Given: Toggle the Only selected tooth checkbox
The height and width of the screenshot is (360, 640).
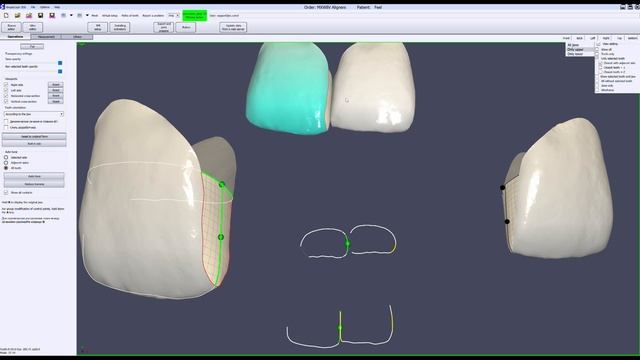Looking at the screenshot, I should (x=598, y=58).
